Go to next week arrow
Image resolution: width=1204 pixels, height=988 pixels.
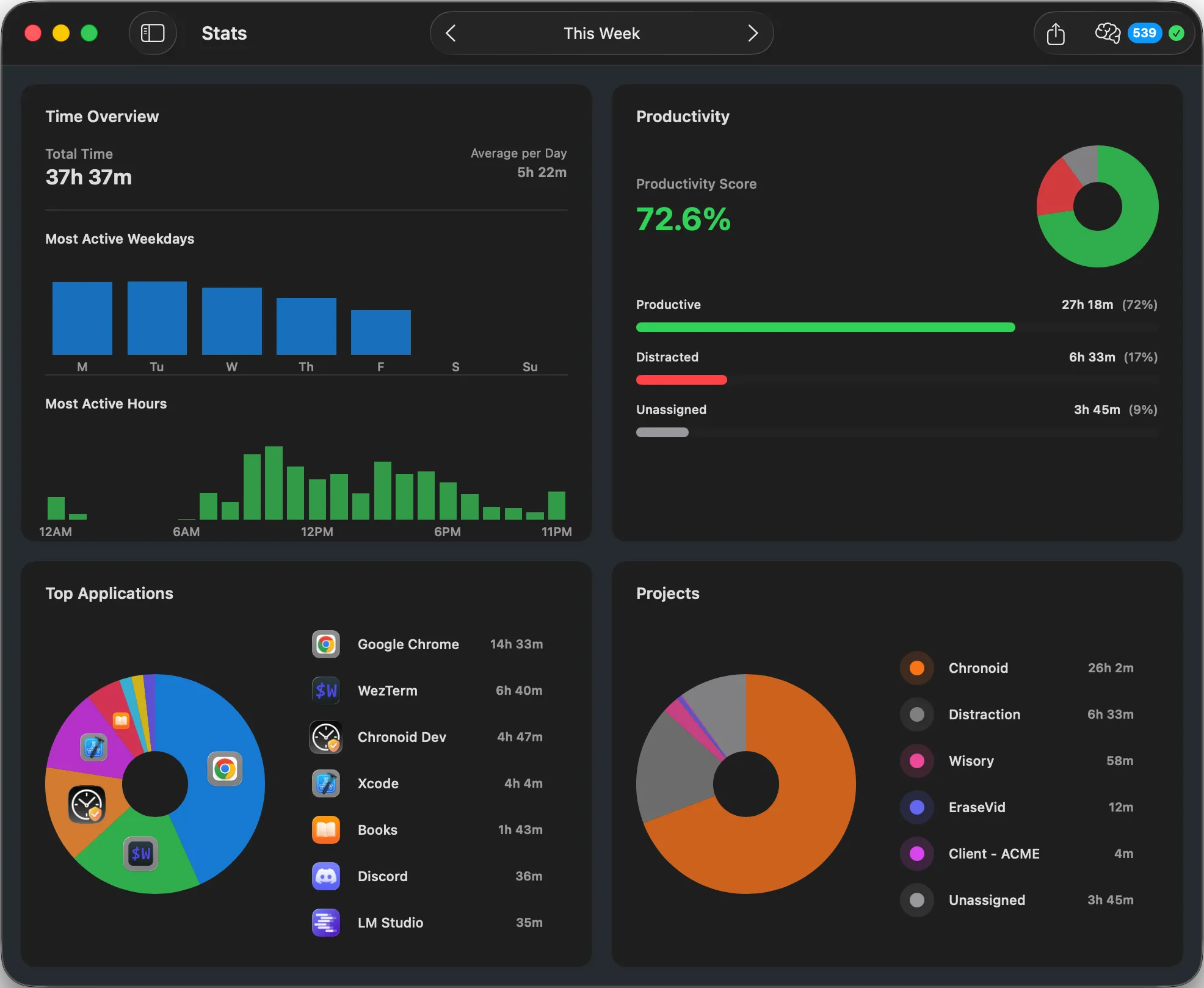point(752,33)
